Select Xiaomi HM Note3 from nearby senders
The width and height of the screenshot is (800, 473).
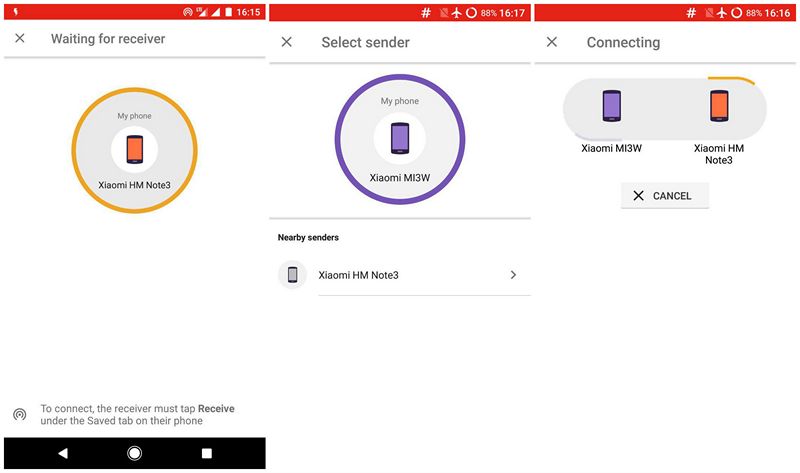pos(400,275)
